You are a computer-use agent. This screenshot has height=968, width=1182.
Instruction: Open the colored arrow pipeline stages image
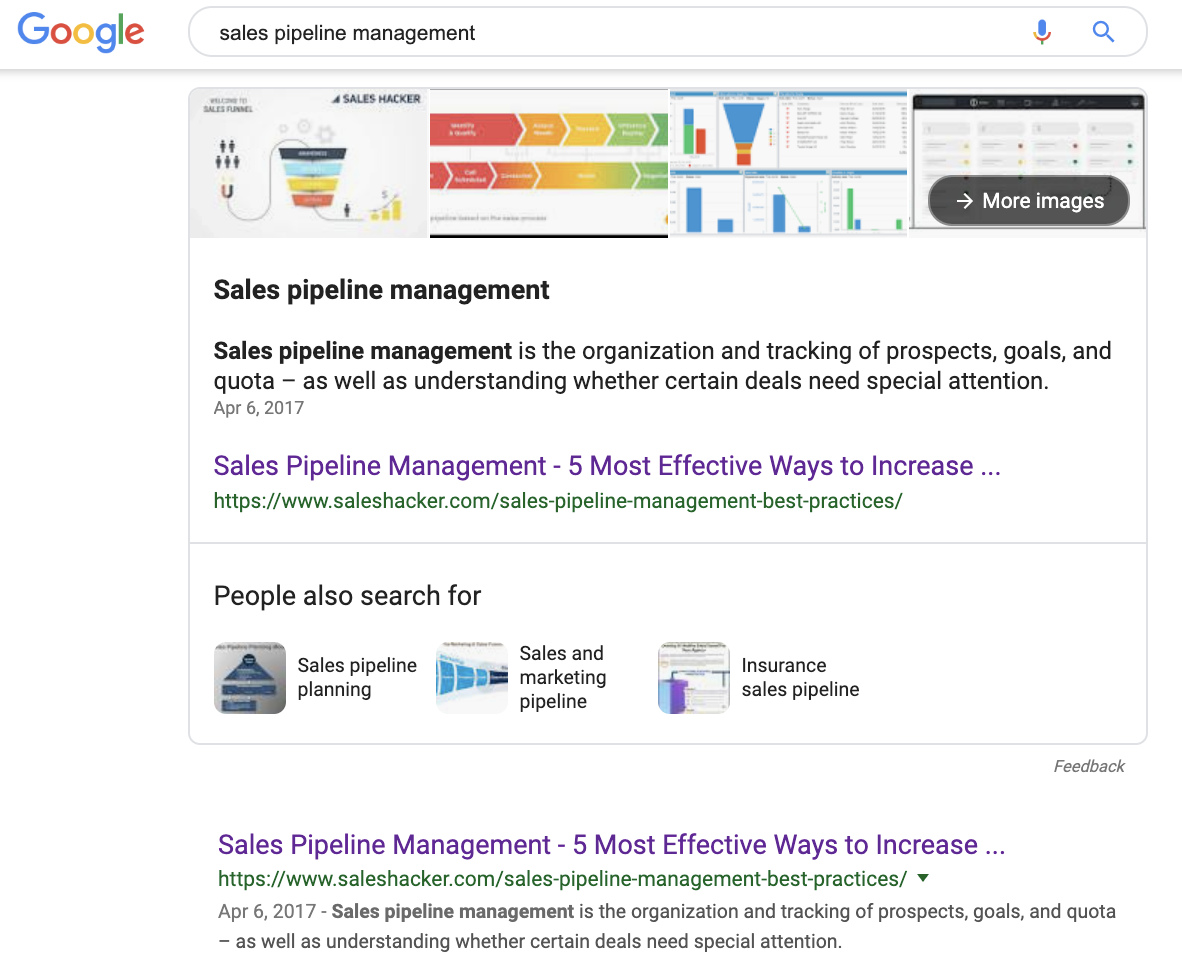coord(548,163)
